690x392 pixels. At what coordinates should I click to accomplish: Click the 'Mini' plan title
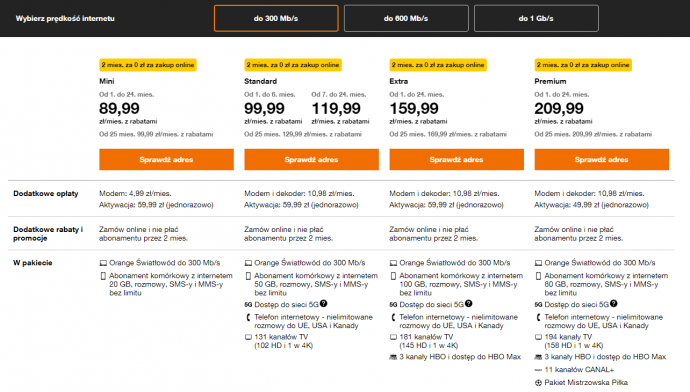106,81
